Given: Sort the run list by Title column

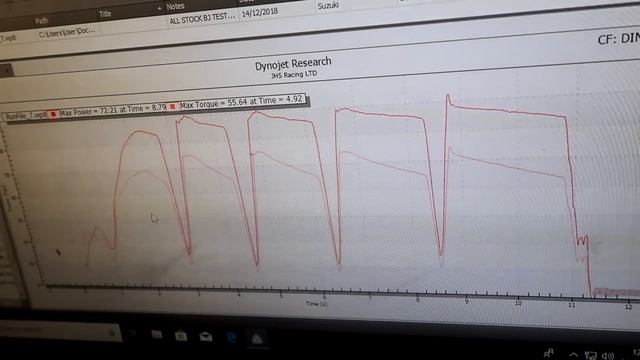Looking at the screenshot, I should click(x=105, y=14).
